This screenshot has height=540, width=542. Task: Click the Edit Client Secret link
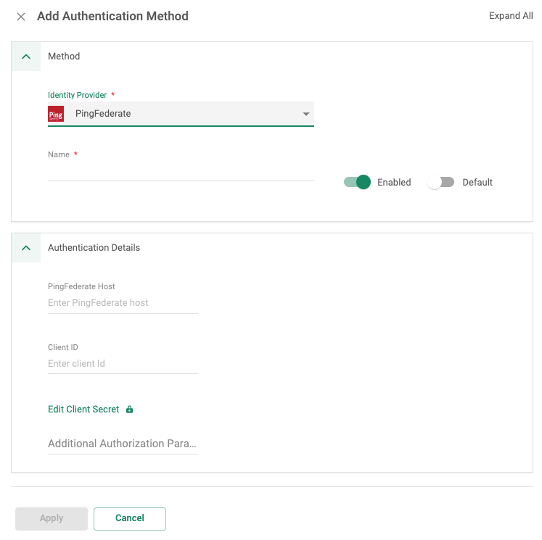pos(83,409)
